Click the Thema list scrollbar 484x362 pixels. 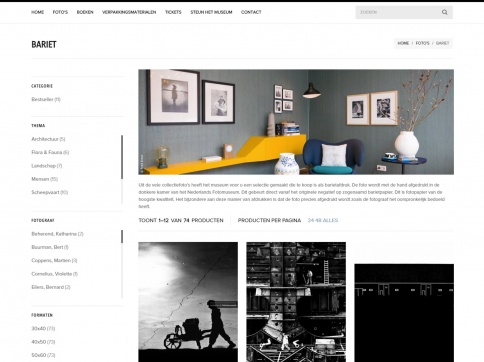122,157
